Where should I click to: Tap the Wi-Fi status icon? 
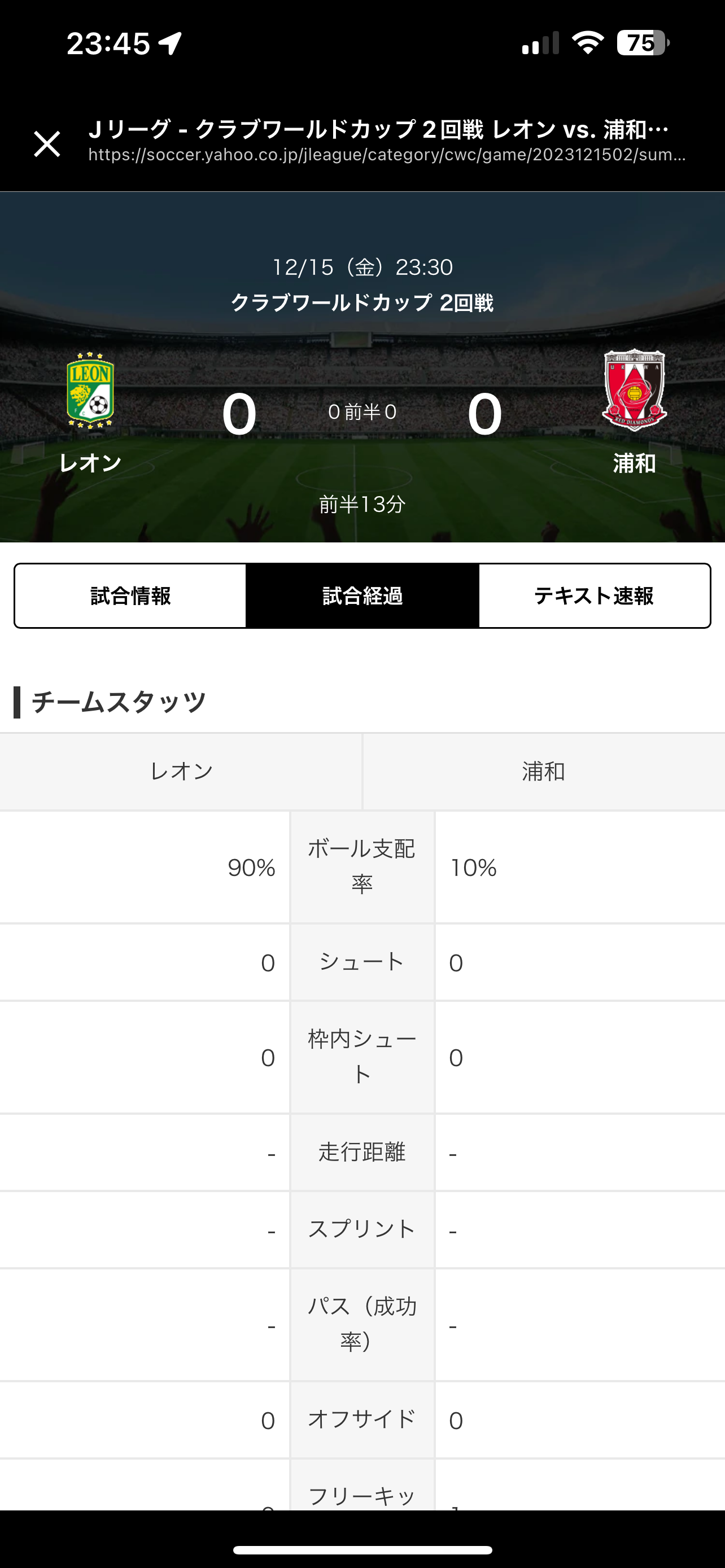pyautogui.click(x=587, y=43)
